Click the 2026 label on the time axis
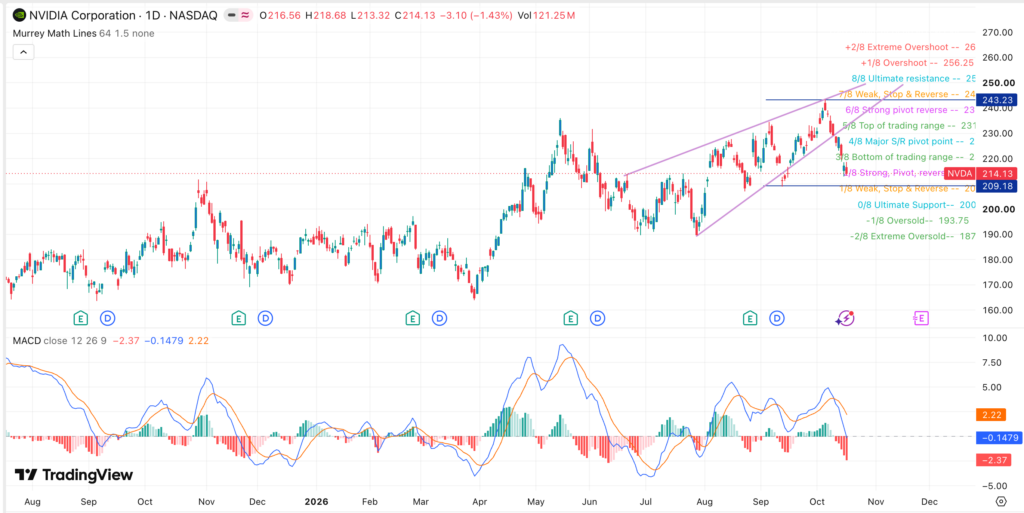 pos(315,502)
